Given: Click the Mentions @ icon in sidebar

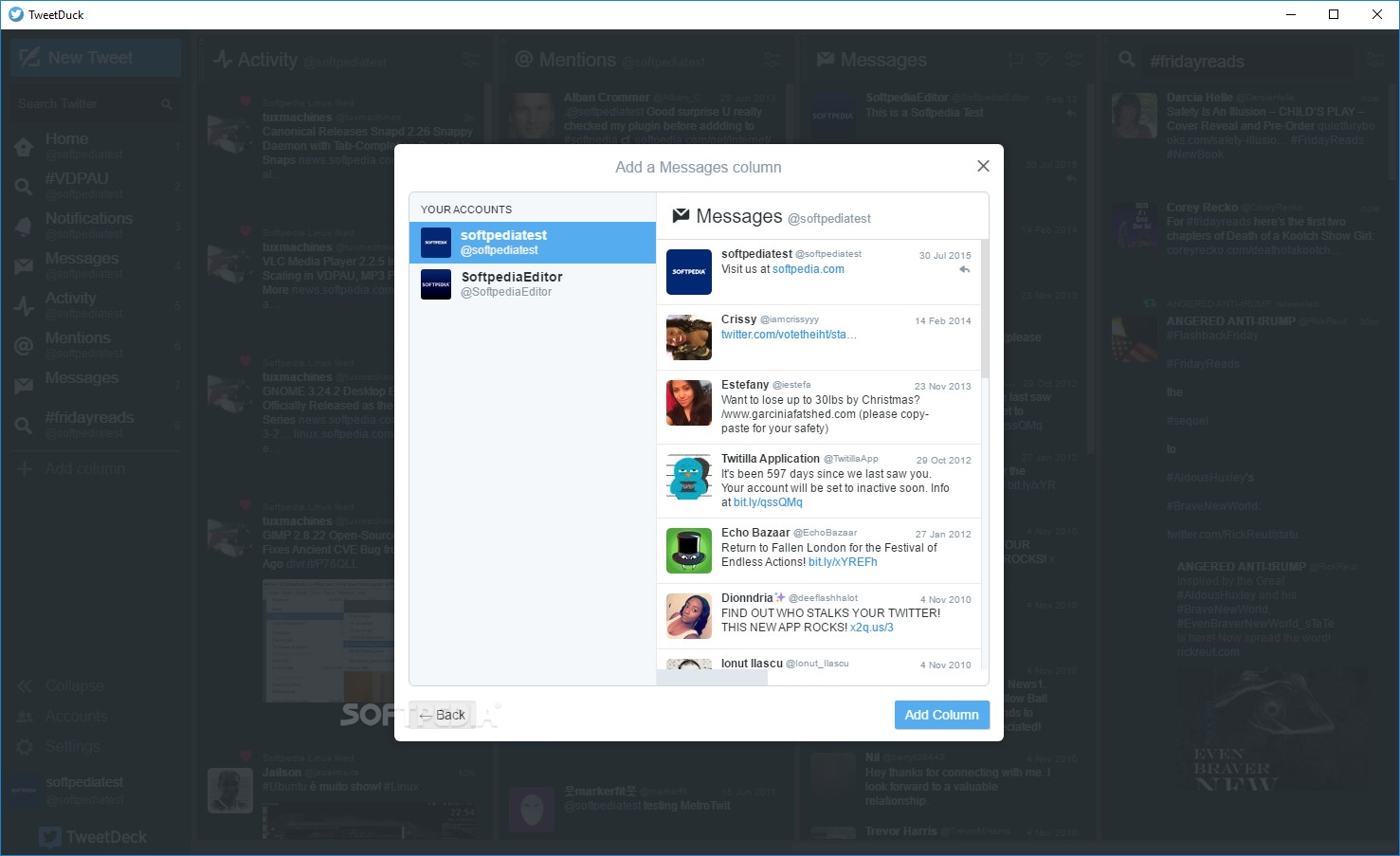Looking at the screenshot, I should click(x=24, y=346).
